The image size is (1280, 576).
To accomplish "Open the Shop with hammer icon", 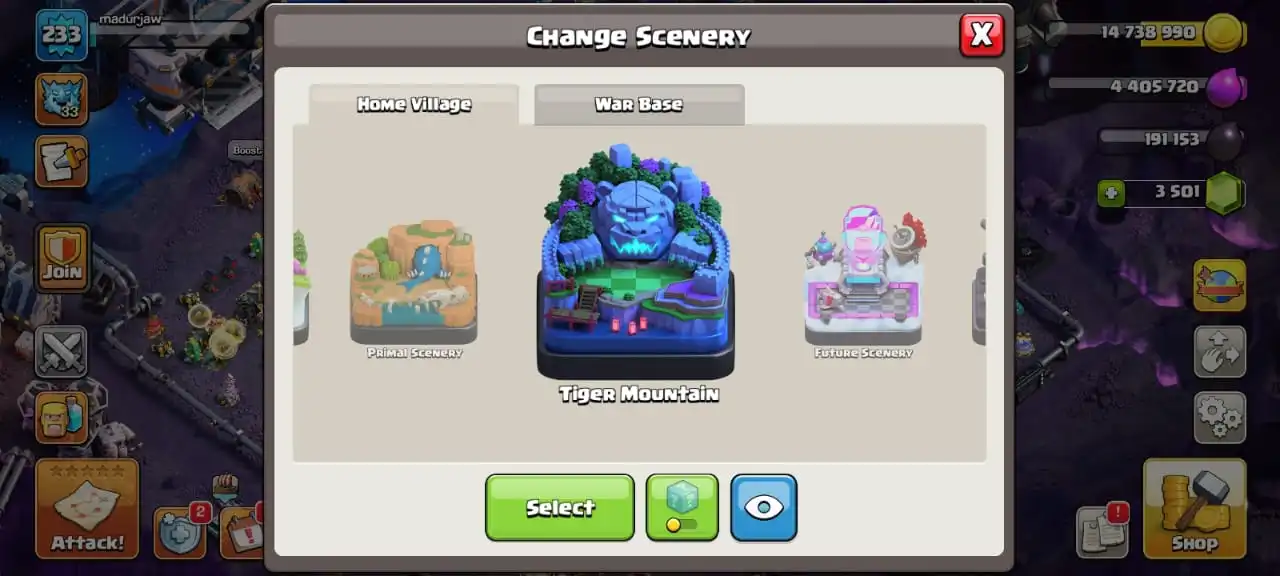I will pyautogui.click(x=1195, y=508).
